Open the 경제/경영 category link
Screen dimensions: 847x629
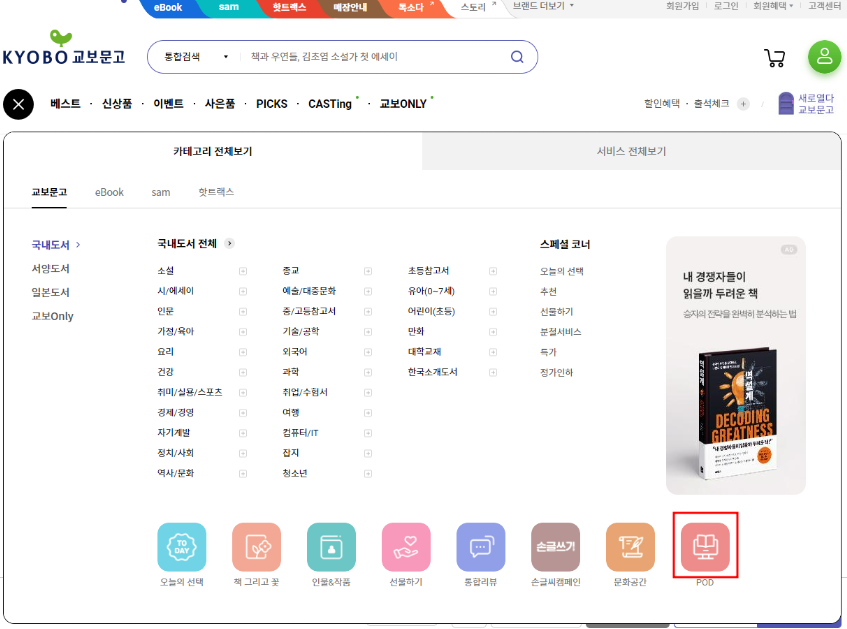point(176,412)
